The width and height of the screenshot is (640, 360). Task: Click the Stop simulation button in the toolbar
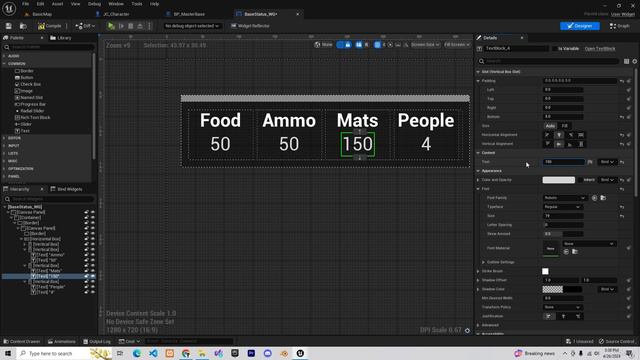tap(131, 26)
